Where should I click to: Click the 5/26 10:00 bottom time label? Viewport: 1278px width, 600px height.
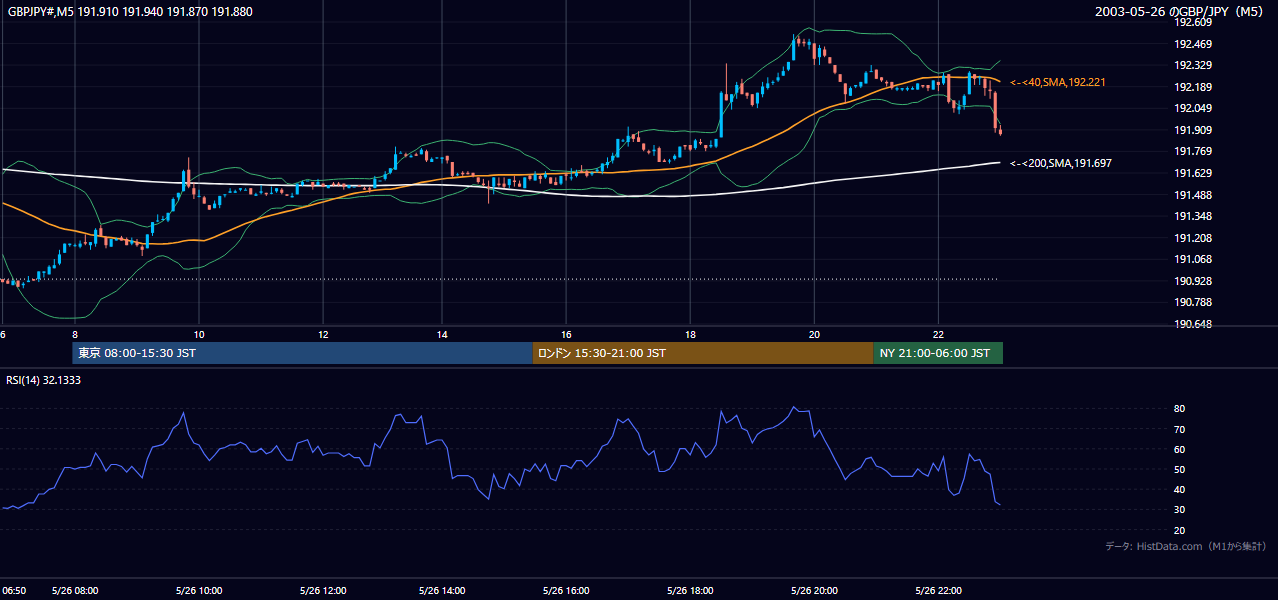(x=199, y=591)
